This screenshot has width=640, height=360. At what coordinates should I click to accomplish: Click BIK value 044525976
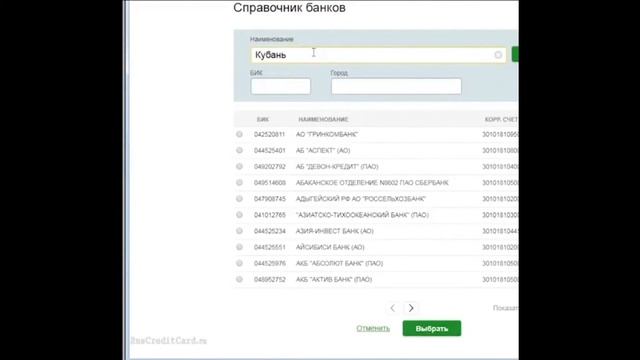[x=269, y=263]
